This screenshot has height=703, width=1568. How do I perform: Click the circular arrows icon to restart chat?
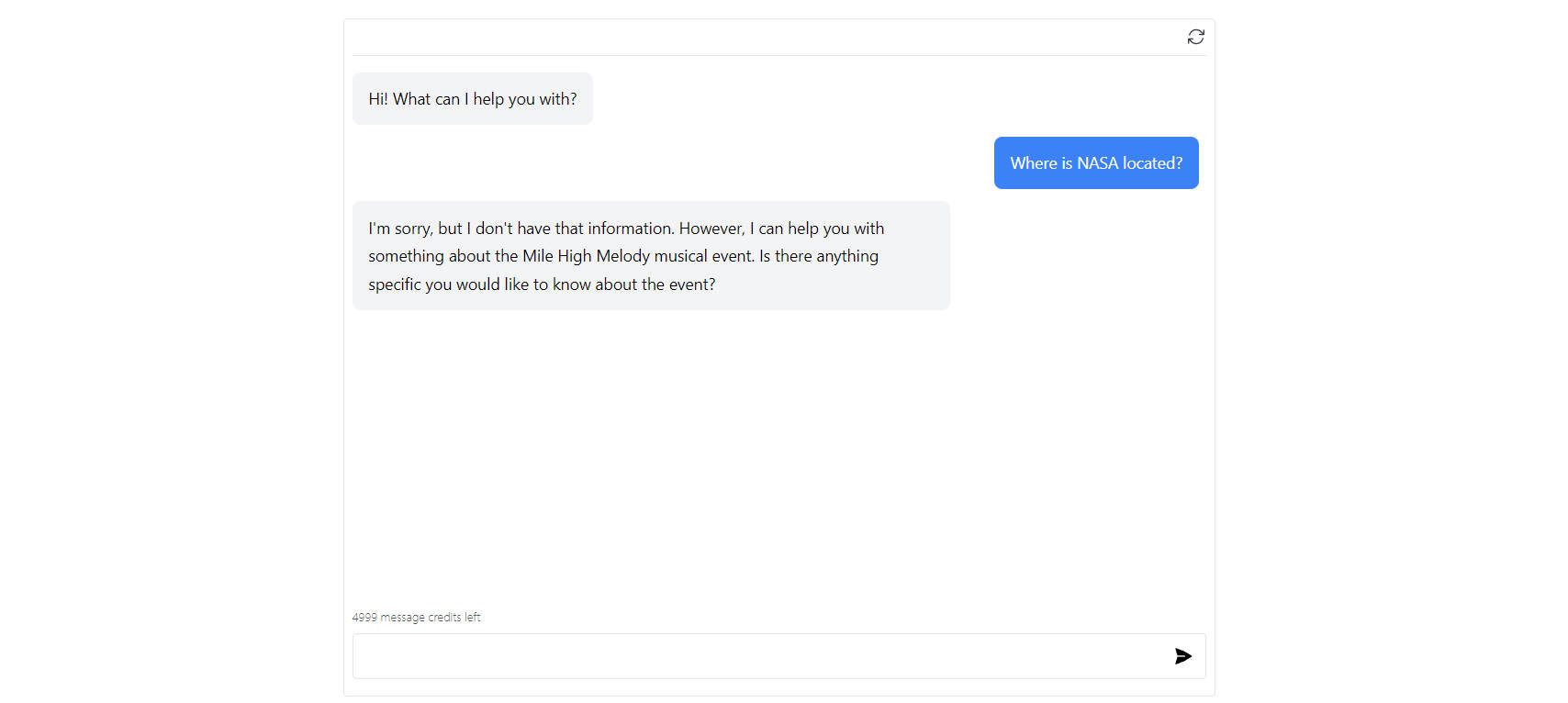click(x=1195, y=36)
